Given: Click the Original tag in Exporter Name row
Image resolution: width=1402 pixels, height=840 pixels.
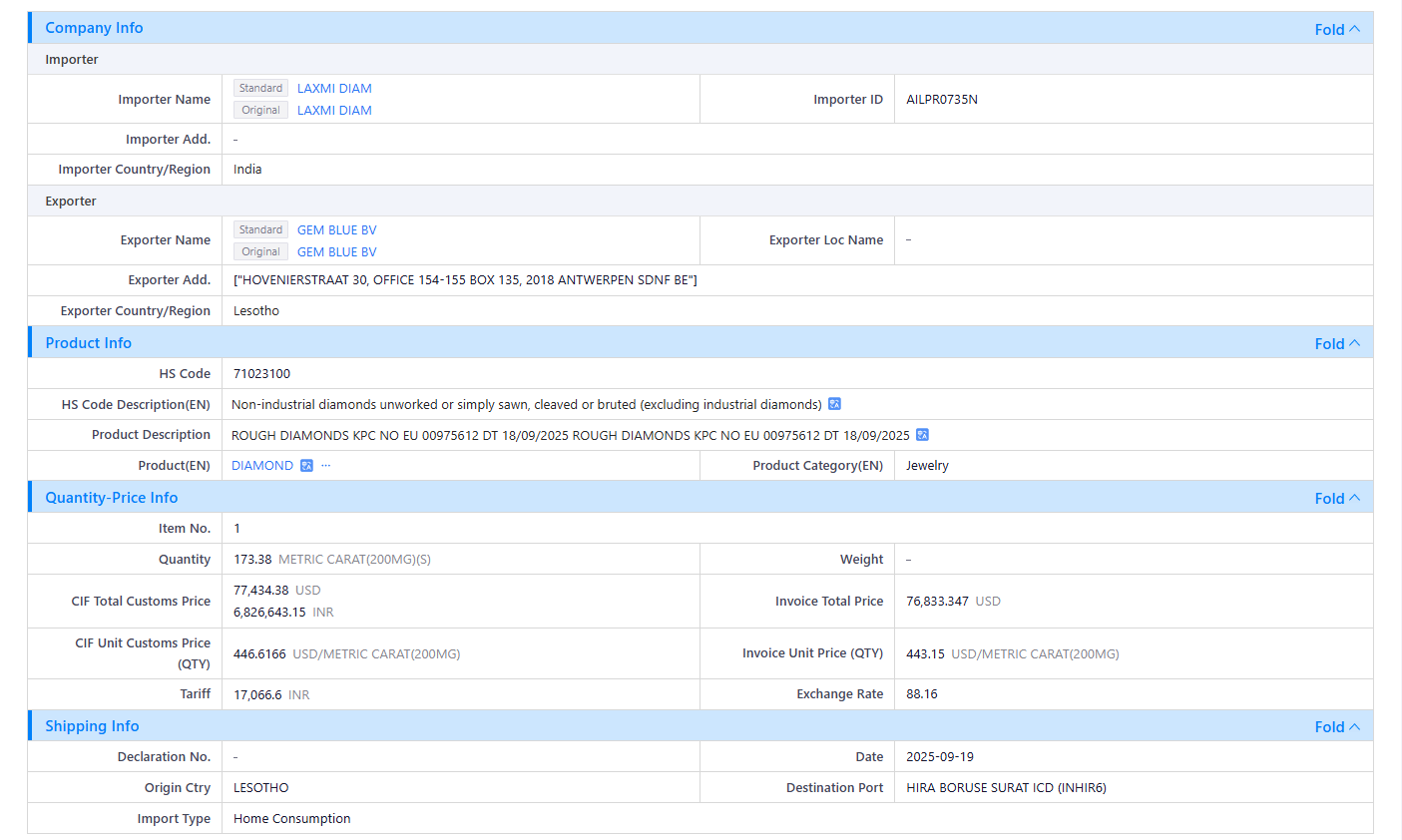Looking at the screenshot, I should pos(260,251).
